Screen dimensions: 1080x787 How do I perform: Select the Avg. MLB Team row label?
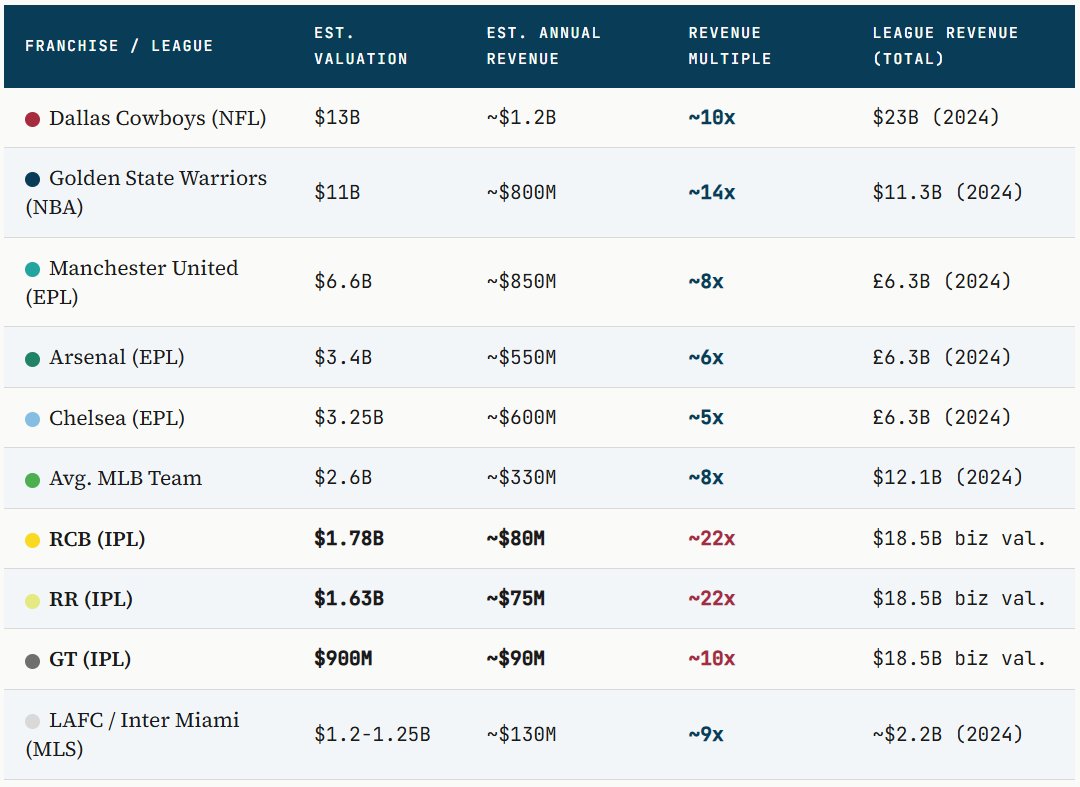tap(125, 478)
